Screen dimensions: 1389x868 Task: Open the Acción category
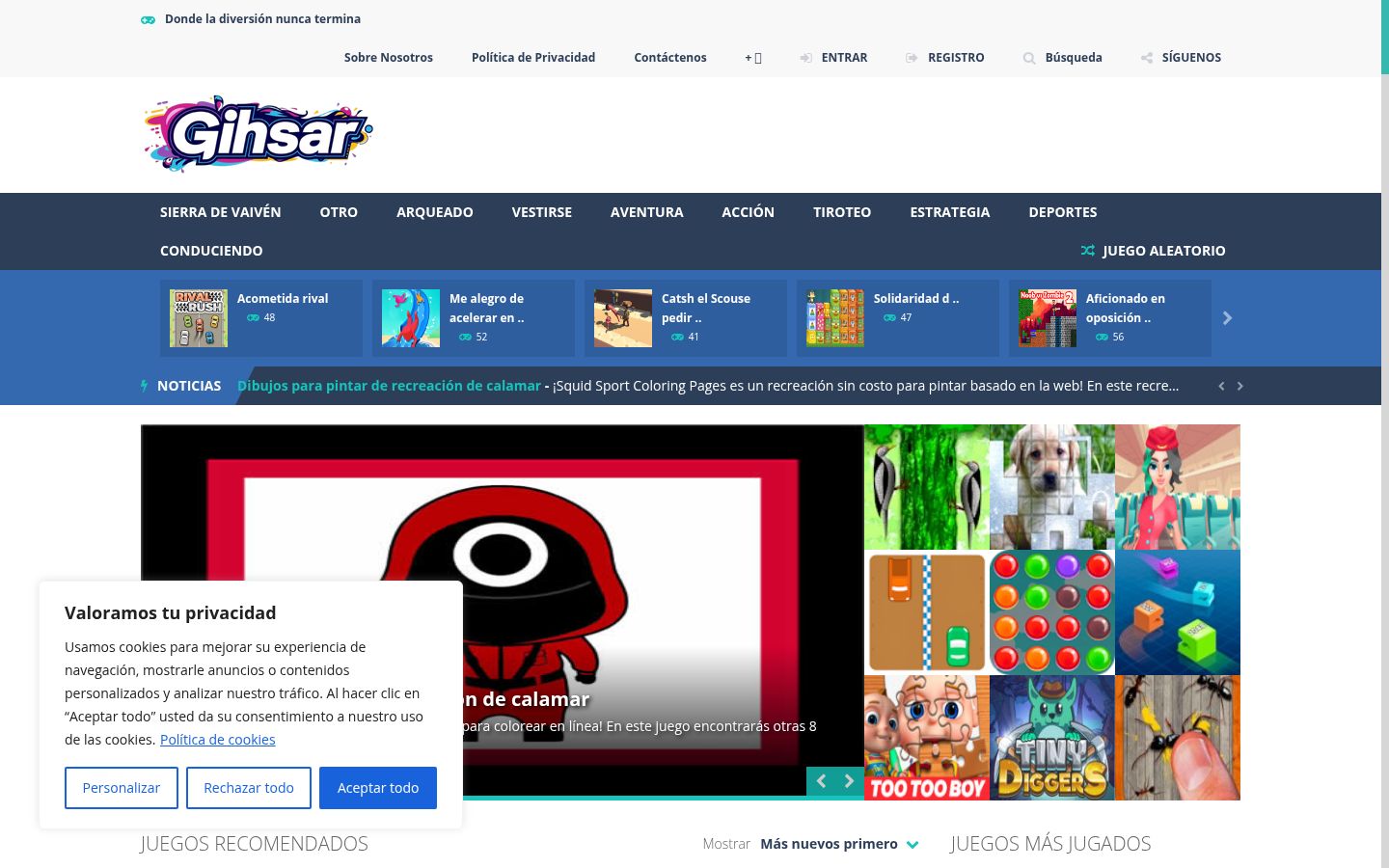click(x=749, y=212)
